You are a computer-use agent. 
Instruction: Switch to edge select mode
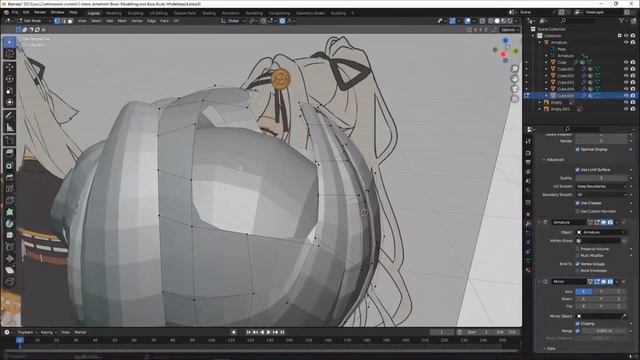point(64,21)
